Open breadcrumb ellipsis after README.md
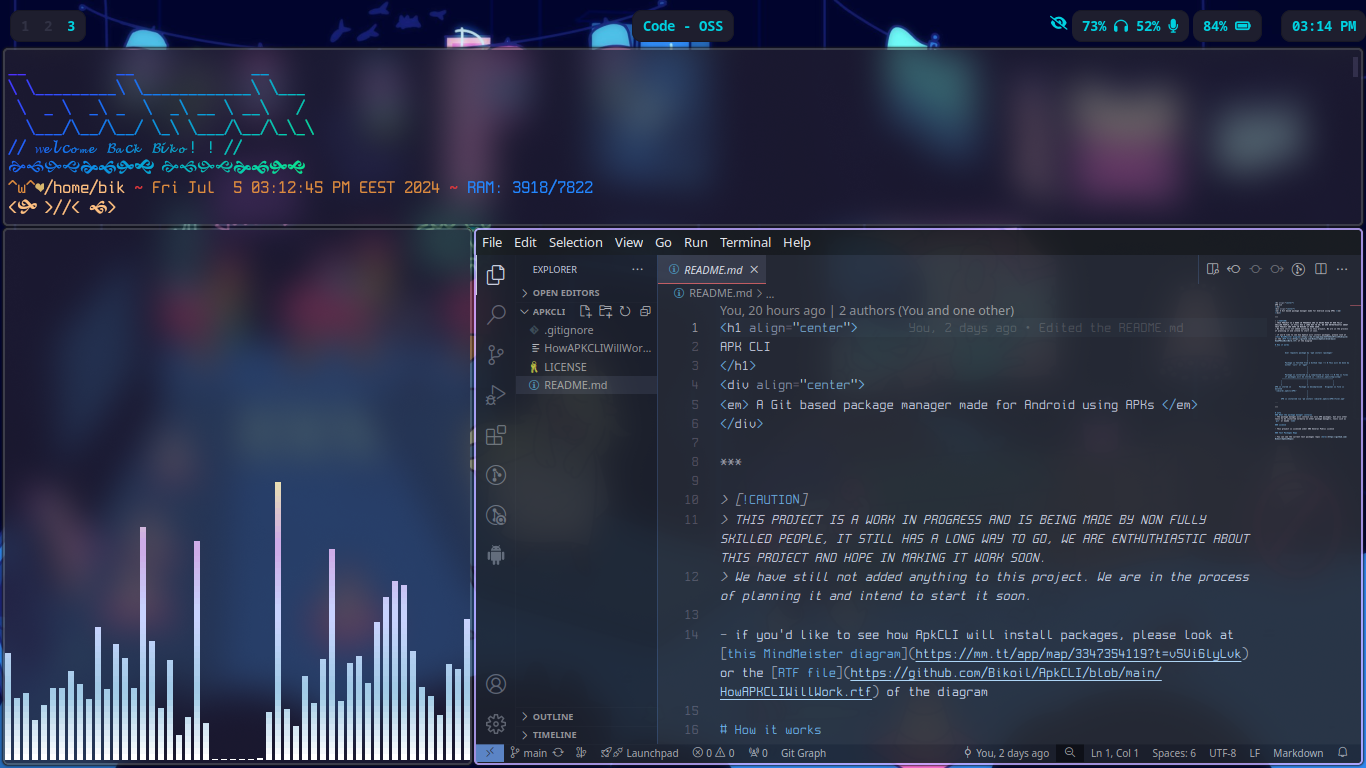This screenshot has width=1366, height=768. [x=770, y=293]
